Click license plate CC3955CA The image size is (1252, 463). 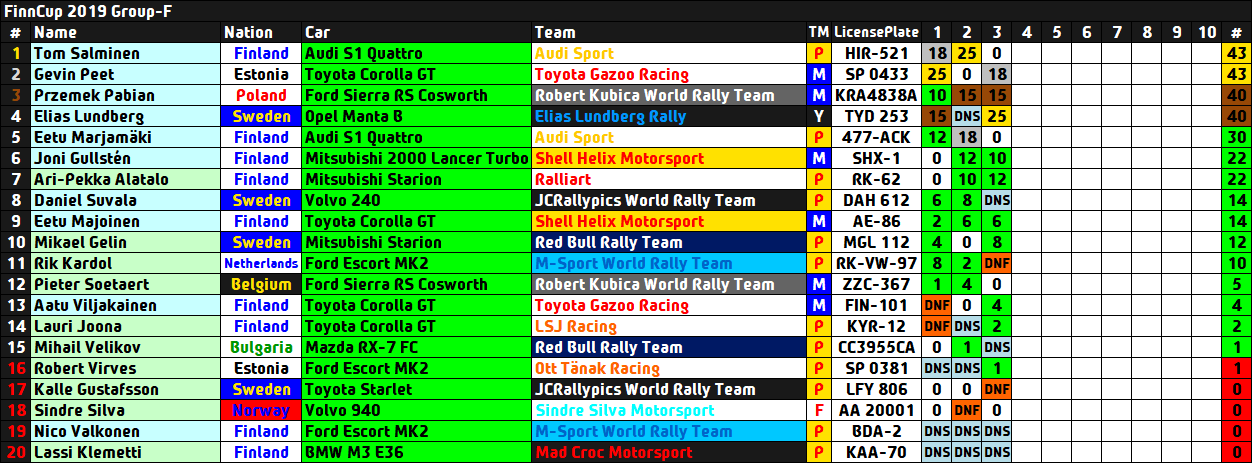pyautogui.click(x=877, y=347)
